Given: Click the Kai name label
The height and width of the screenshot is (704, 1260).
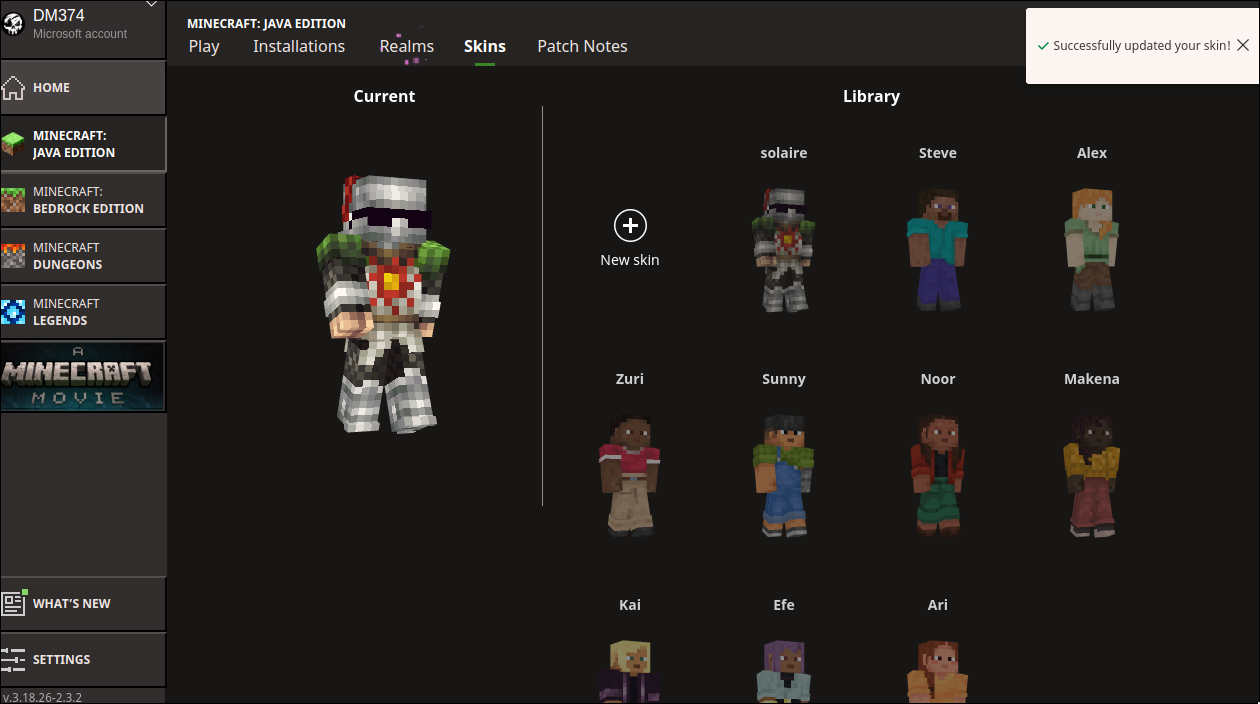Looking at the screenshot, I should coord(630,605).
